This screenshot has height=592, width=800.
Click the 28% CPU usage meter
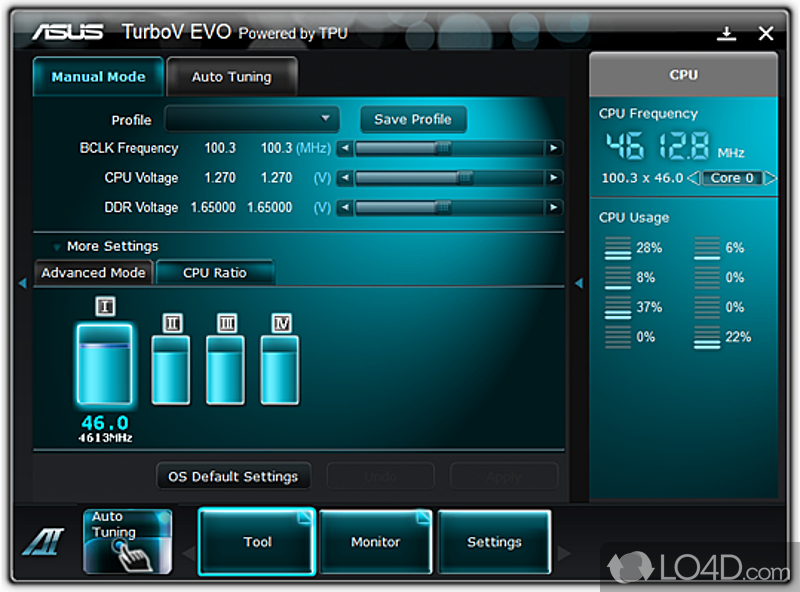618,248
